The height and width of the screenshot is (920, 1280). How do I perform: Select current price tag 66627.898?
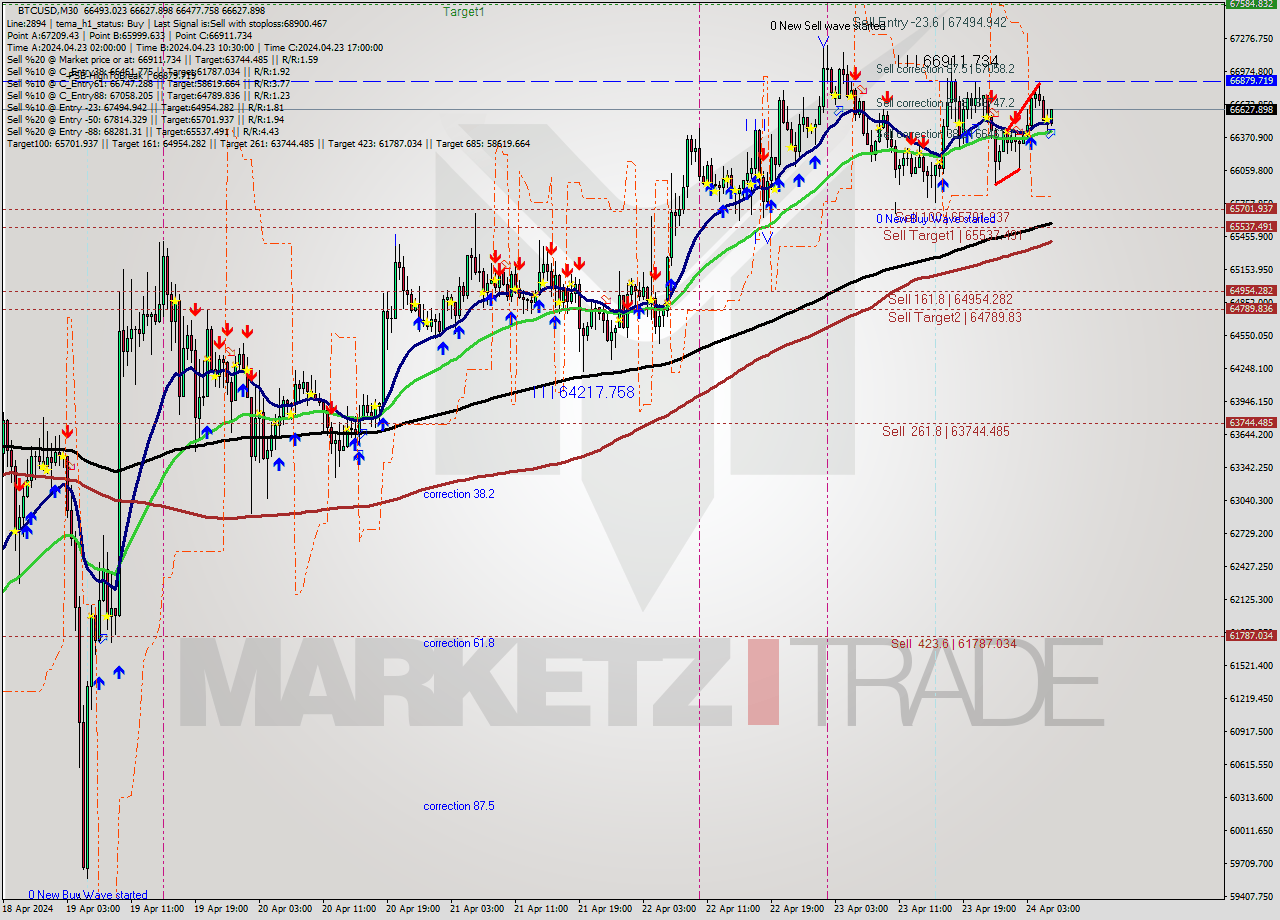coord(1250,109)
